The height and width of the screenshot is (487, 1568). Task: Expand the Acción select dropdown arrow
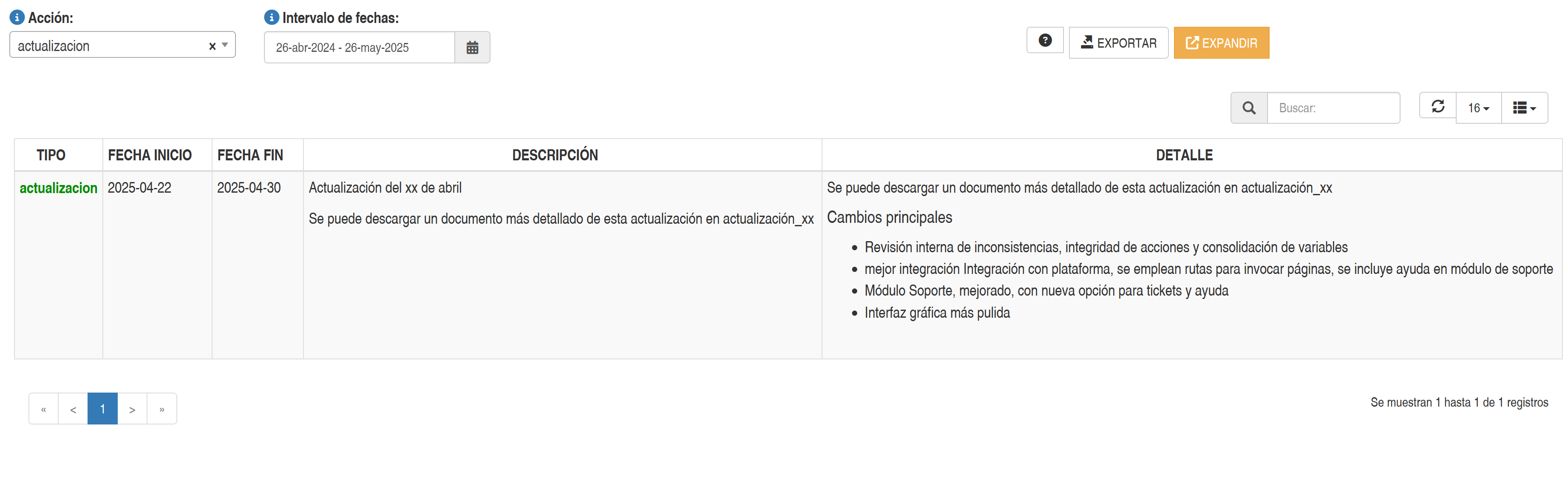tap(225, 45)
